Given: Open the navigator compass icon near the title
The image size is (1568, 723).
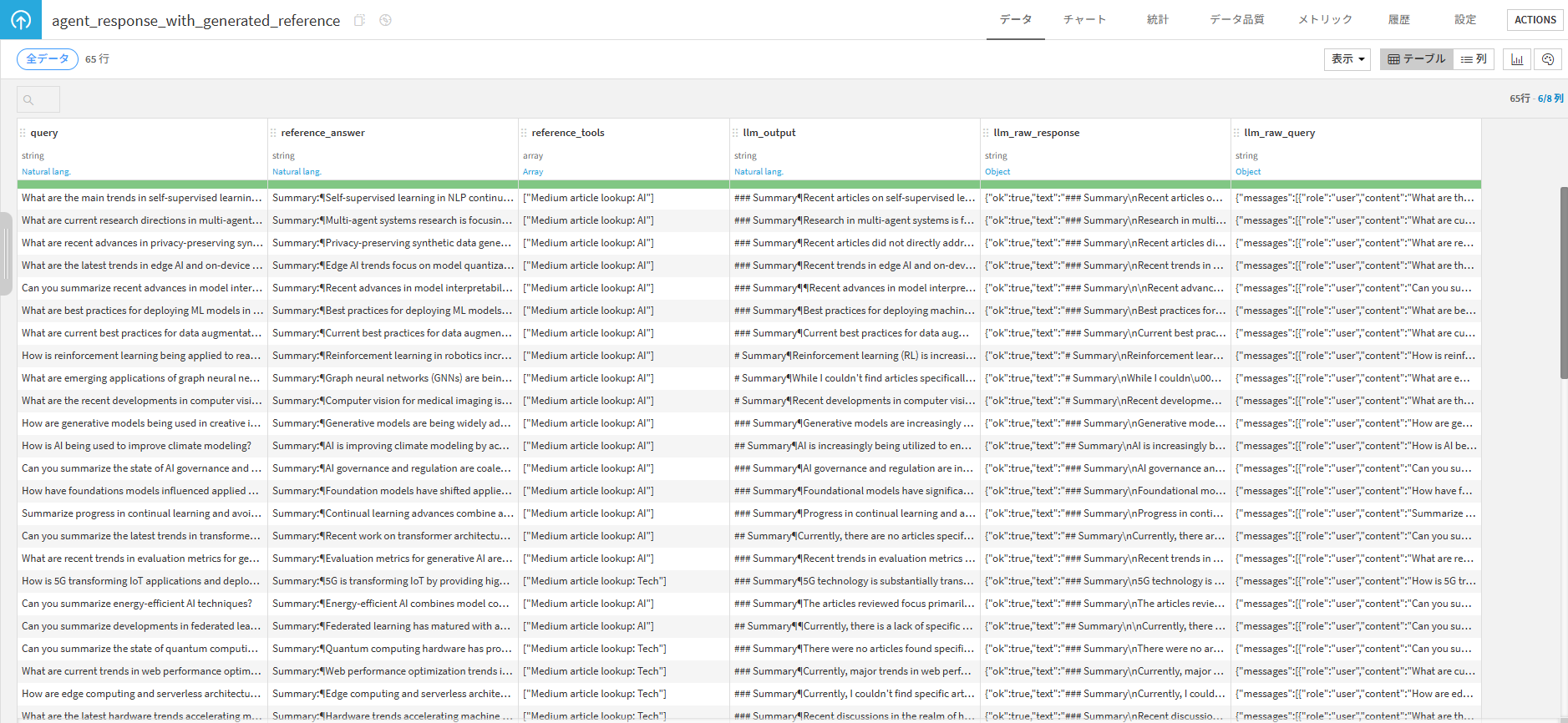Looking at the screenshot, I should pos(385,20).
